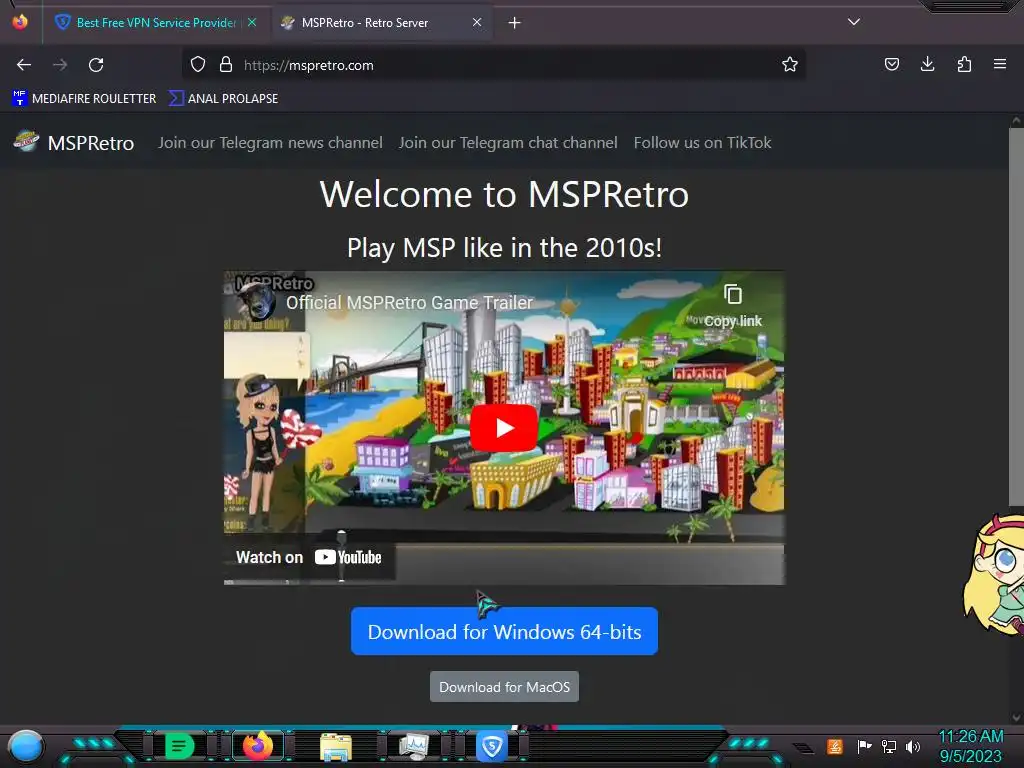Click the Firefox icon left of the tabs
Screen dimensions: 1024x768
coord(20,22)
